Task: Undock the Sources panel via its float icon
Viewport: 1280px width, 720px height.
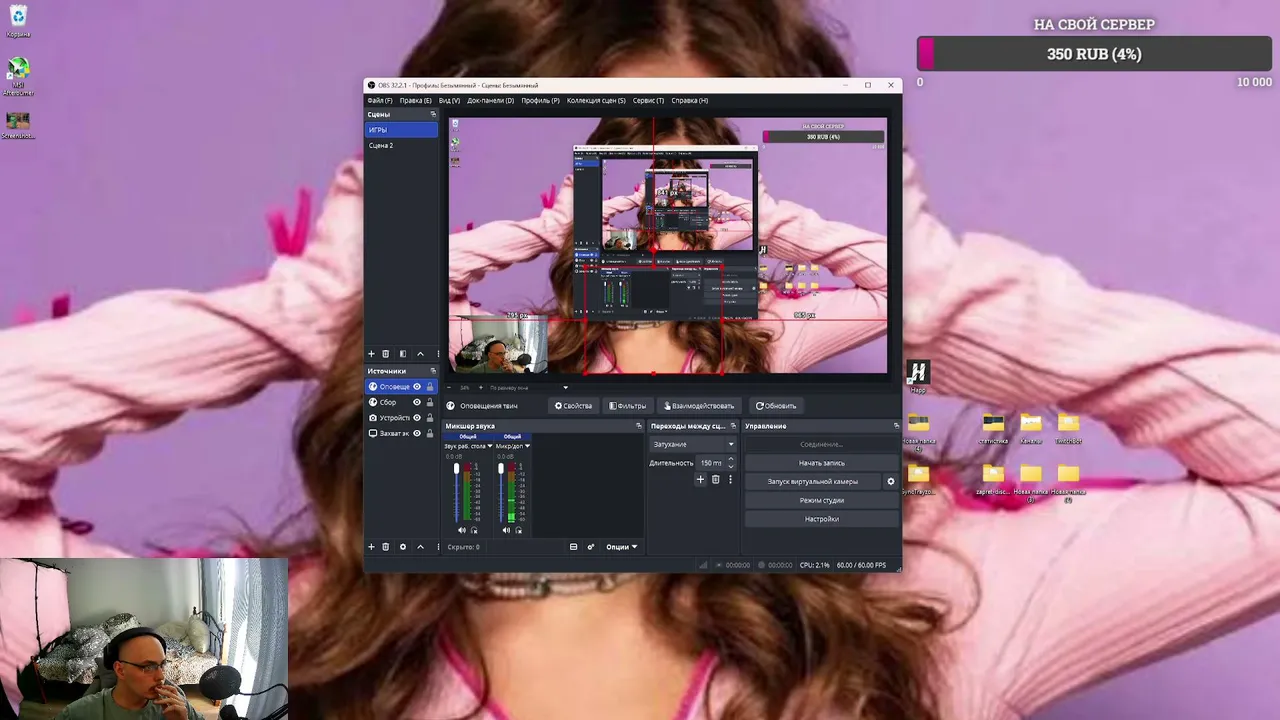Action: [433, 371]
